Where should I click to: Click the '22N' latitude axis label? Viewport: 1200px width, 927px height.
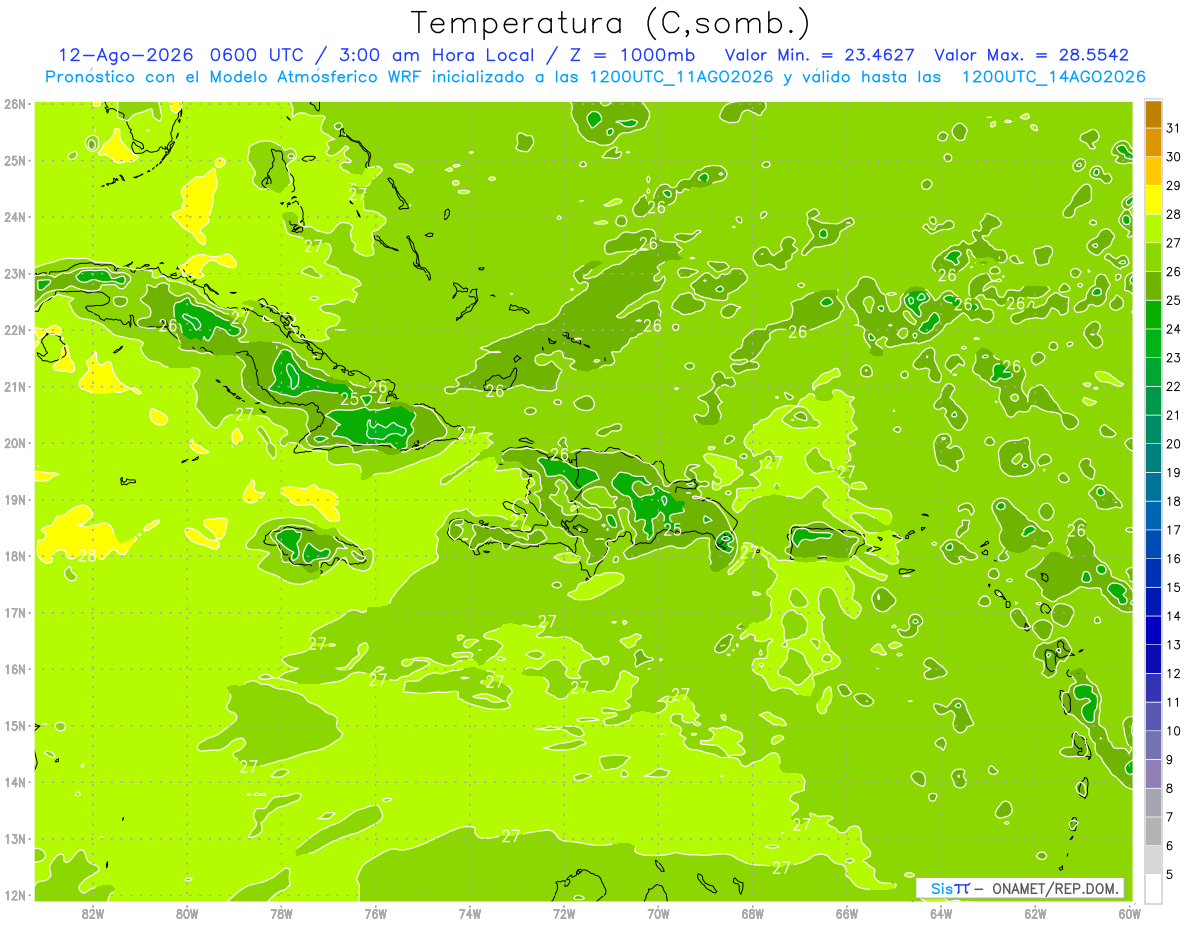(x=14, y=330)
